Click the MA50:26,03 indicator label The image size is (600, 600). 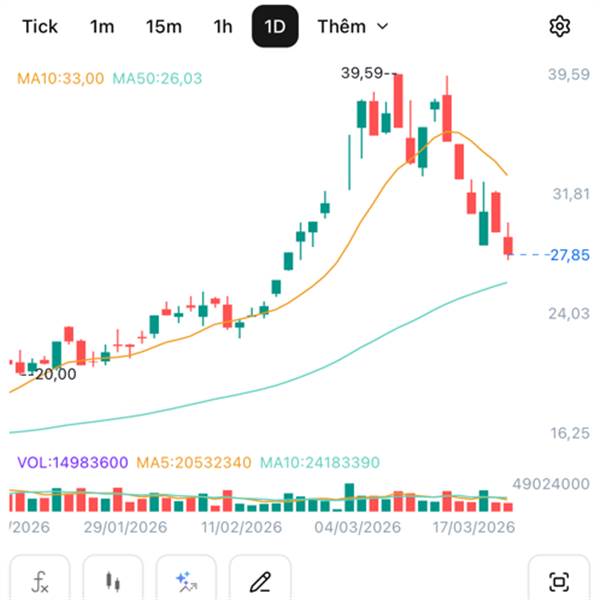pos(158,78)
